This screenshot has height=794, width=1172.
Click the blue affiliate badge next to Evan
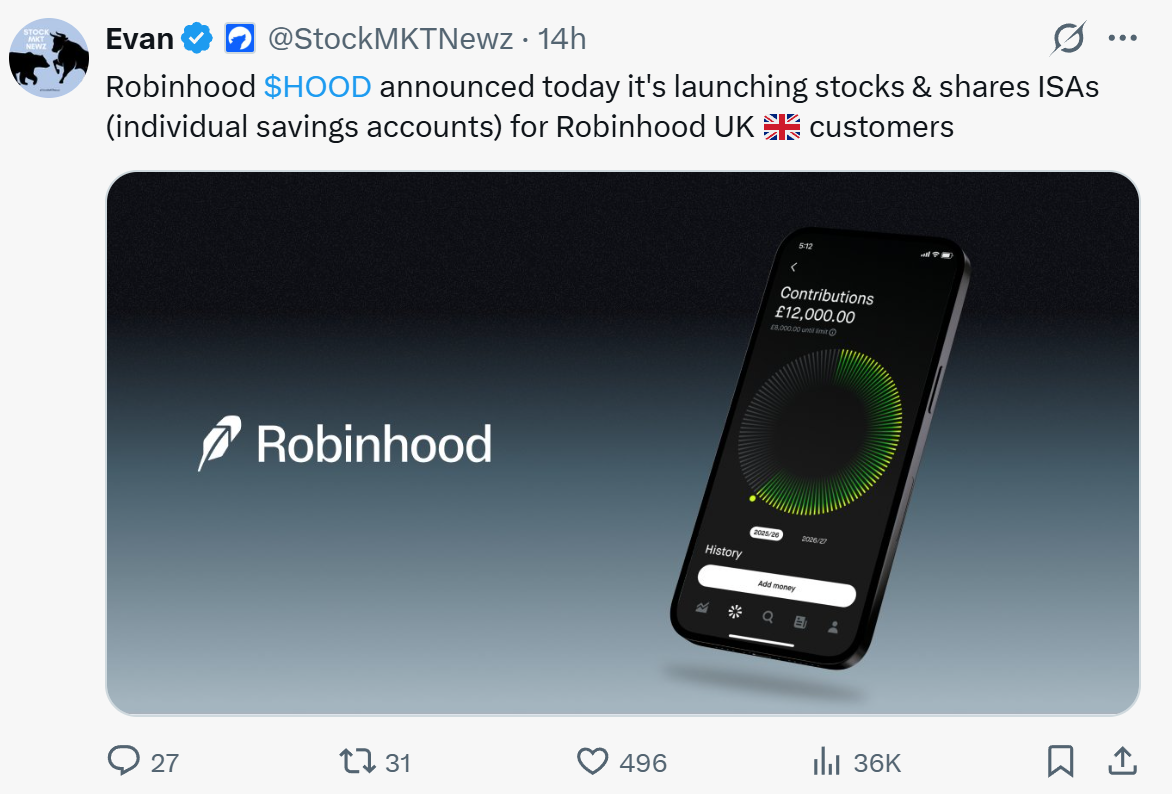(240, 38)
